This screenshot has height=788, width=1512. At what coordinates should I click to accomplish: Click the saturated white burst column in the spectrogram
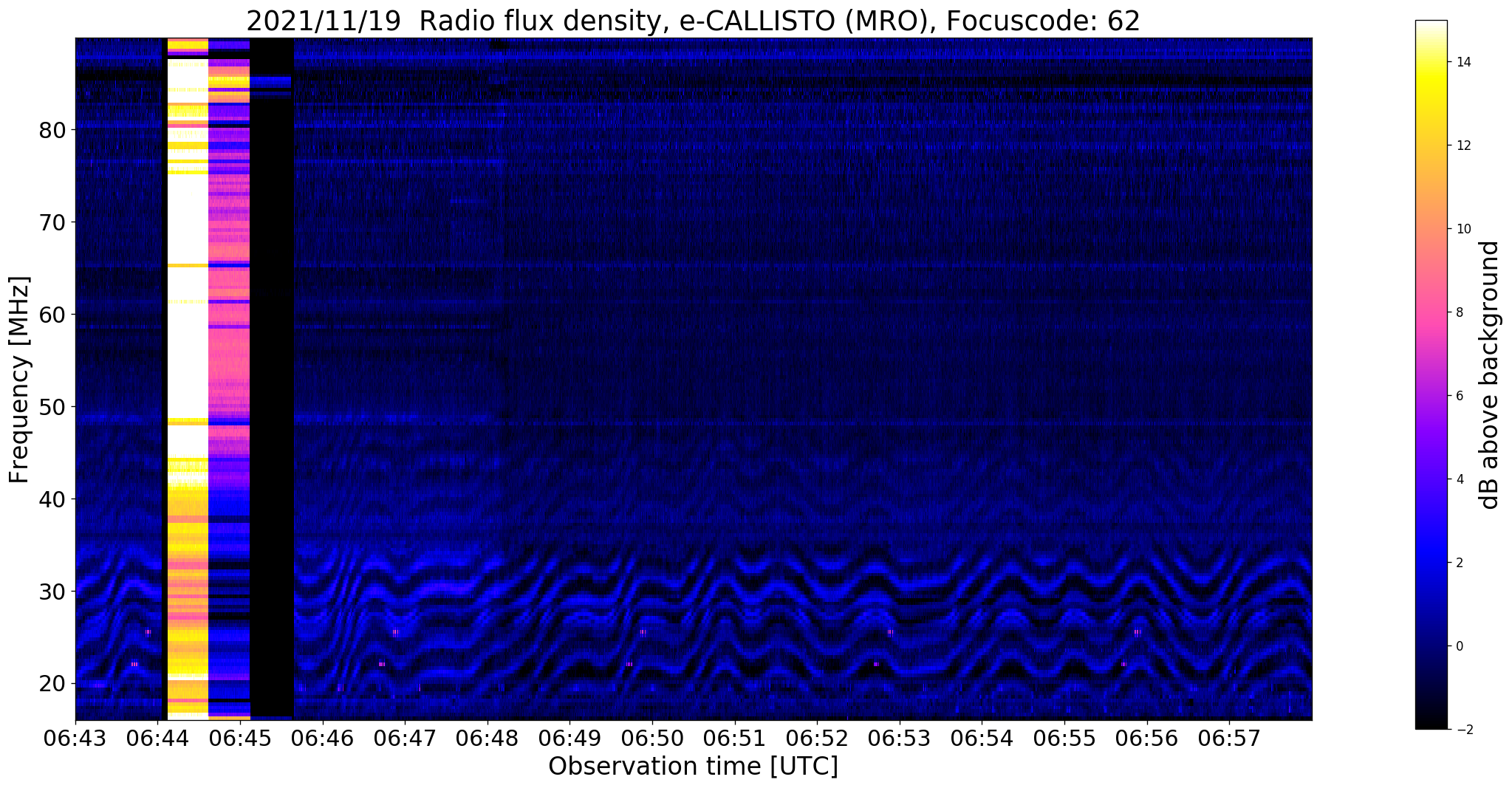(188, 379)
